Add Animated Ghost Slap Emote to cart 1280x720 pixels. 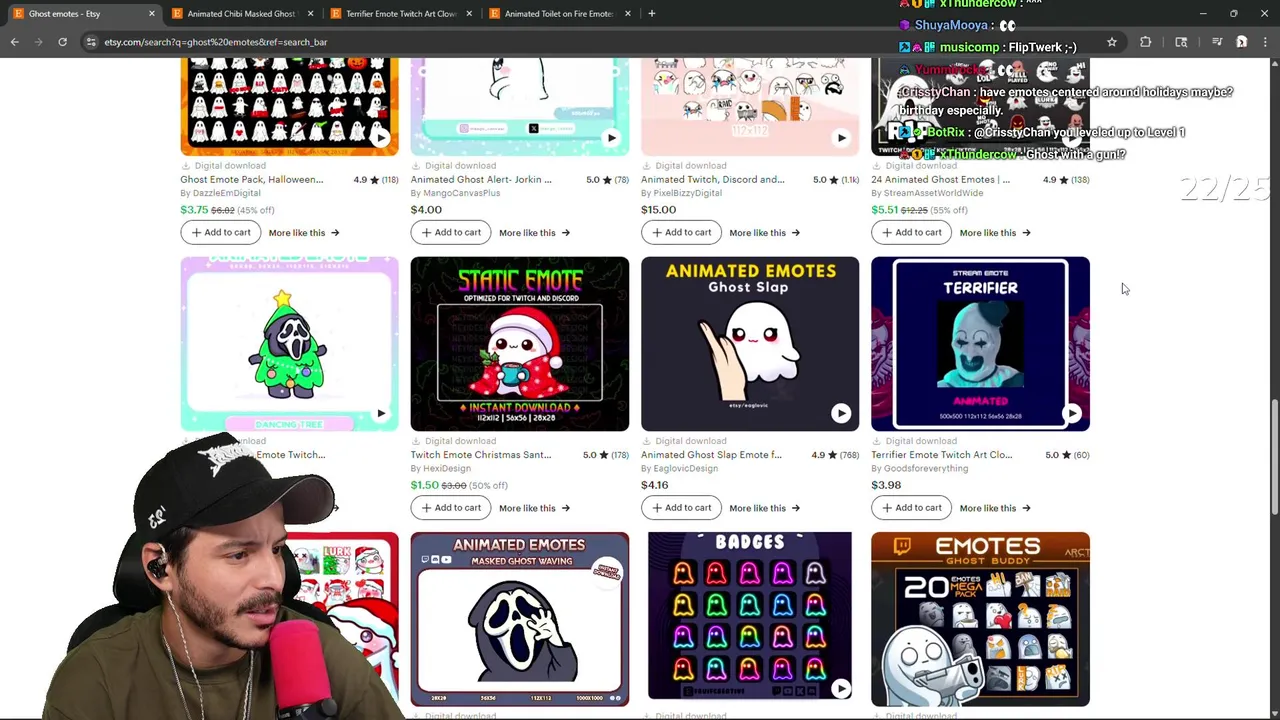(x=681, y=508)
